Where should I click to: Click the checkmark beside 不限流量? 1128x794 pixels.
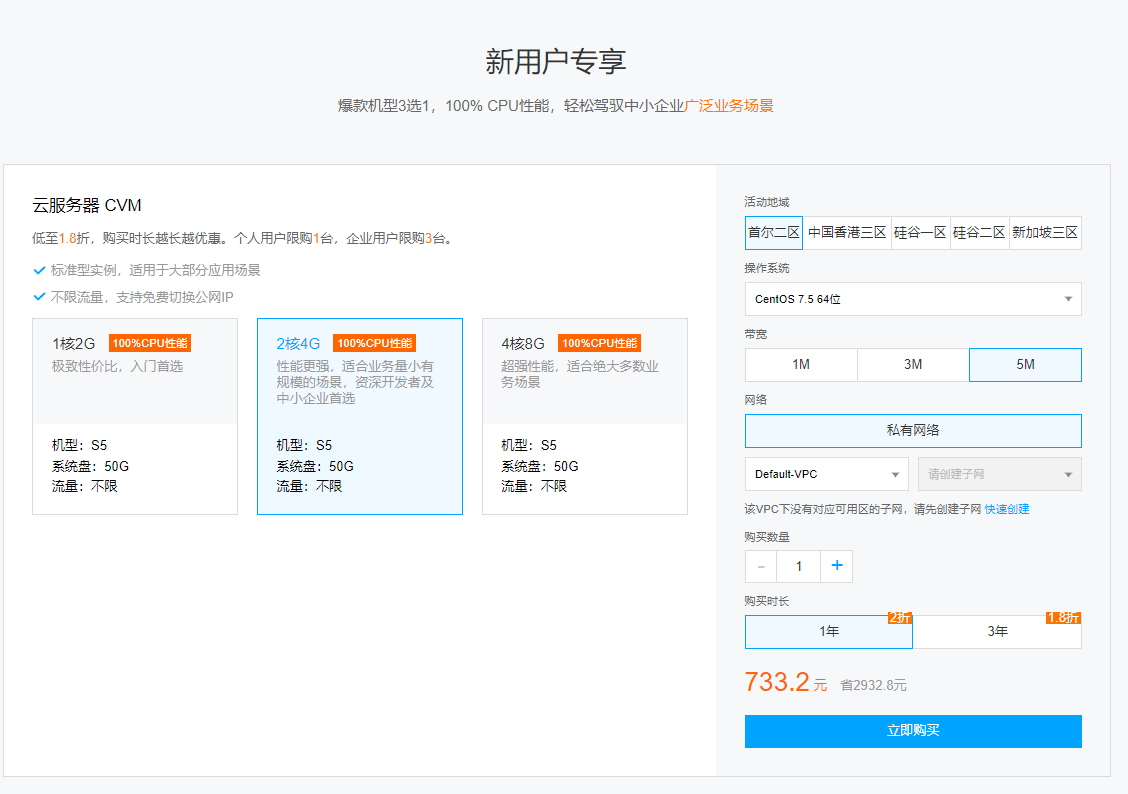coord(40,297)
